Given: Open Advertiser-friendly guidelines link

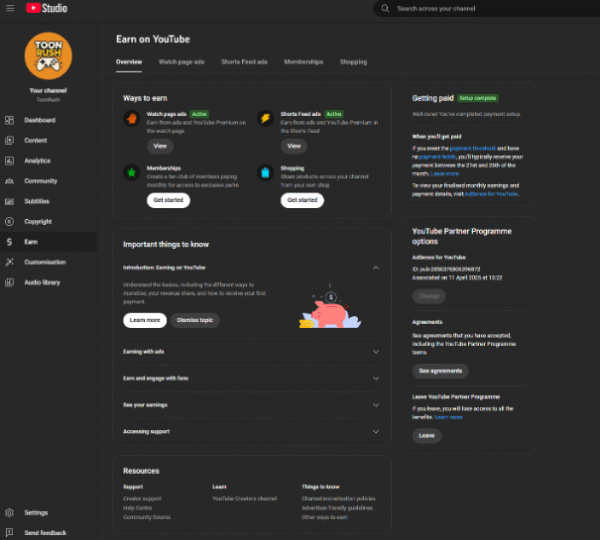Looking at the screenshot, I should (x=337, y=508).
